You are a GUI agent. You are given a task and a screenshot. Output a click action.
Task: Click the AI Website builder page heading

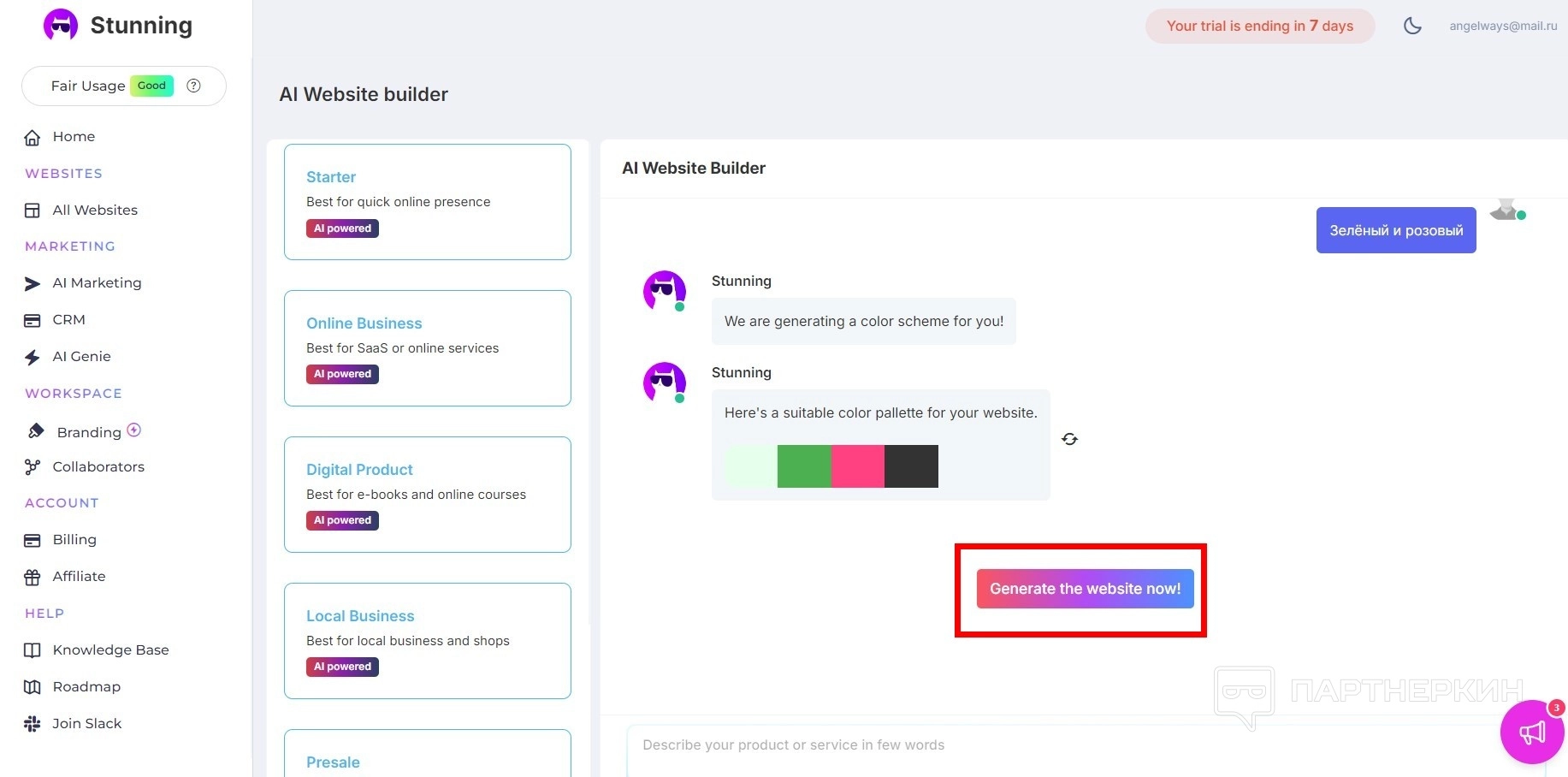point(364,94)
